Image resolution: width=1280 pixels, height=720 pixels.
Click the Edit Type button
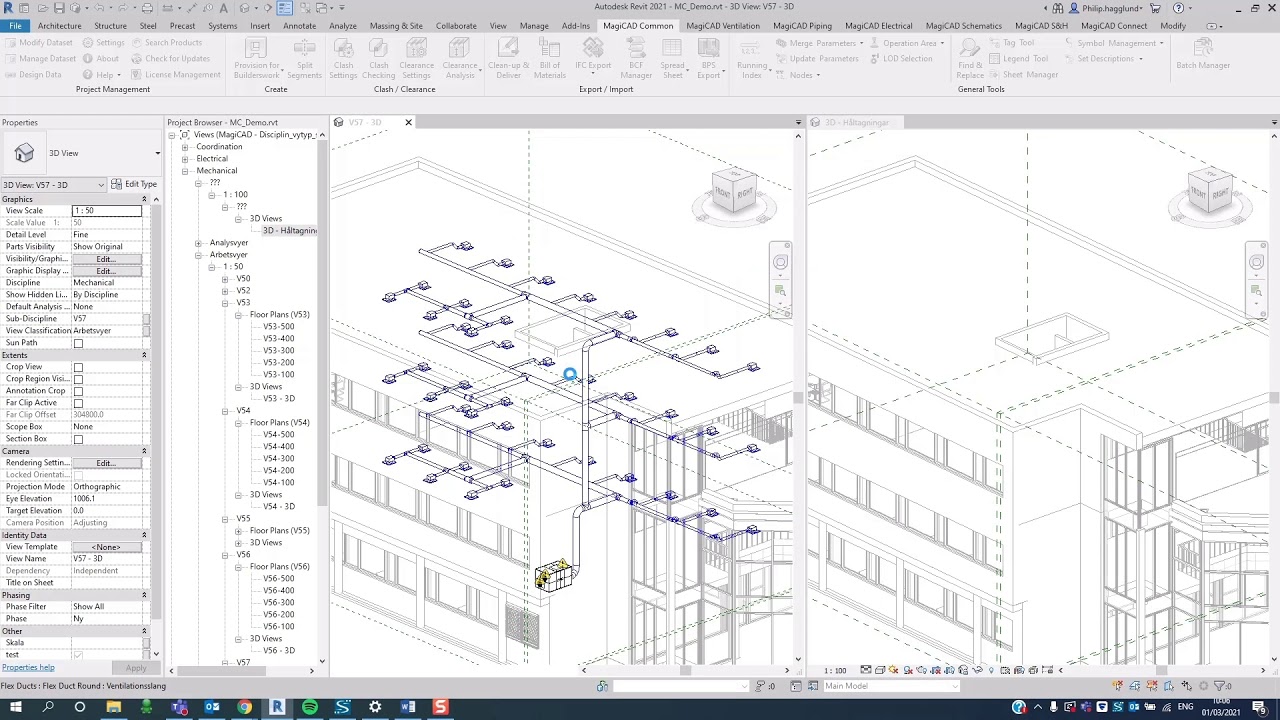point(134,184)
